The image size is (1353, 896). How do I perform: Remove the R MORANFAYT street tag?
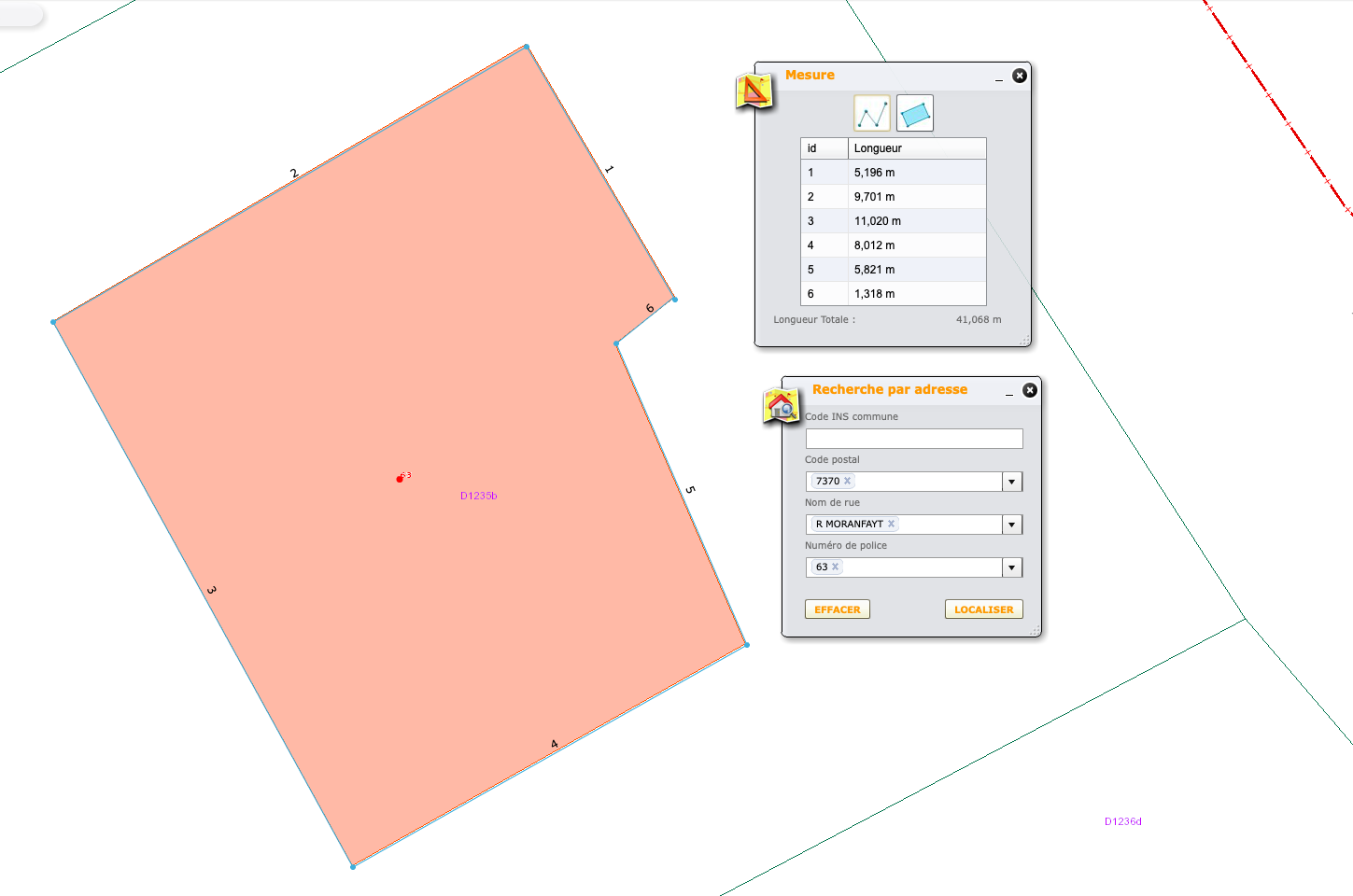point(891,525)
